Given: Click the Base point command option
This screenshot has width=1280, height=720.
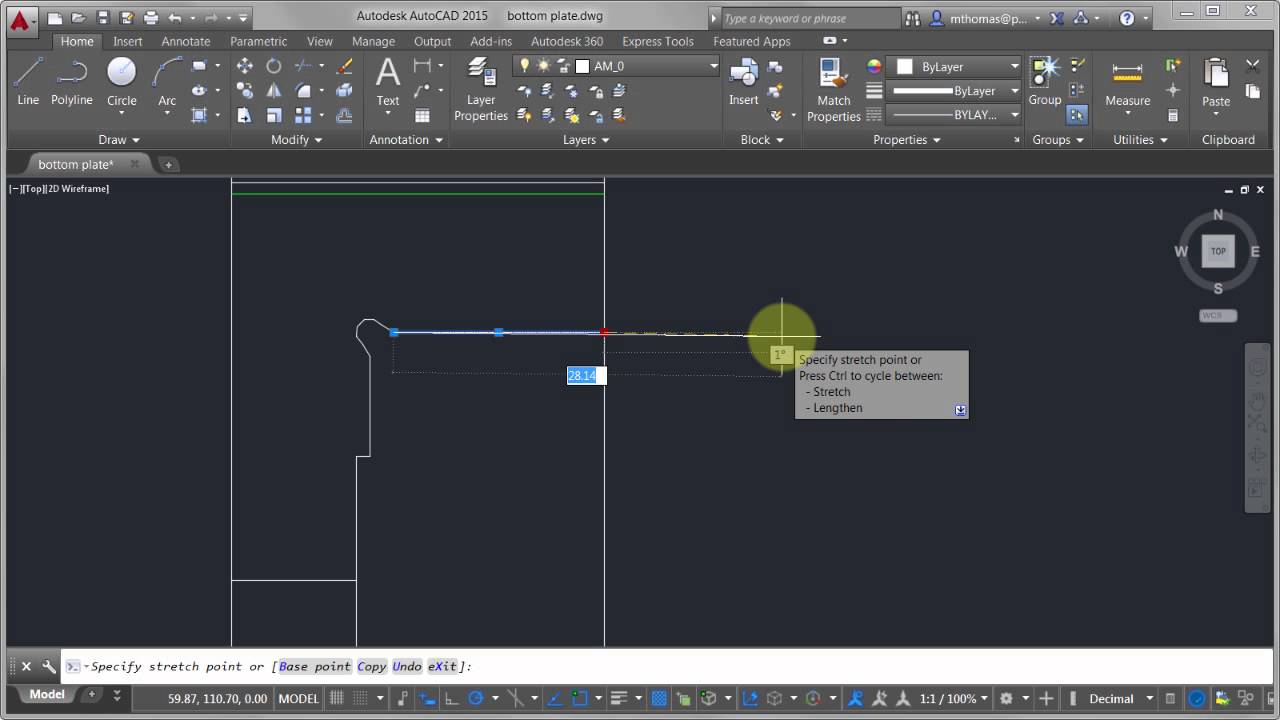Looking at the screenshot, I should point(315,666).
